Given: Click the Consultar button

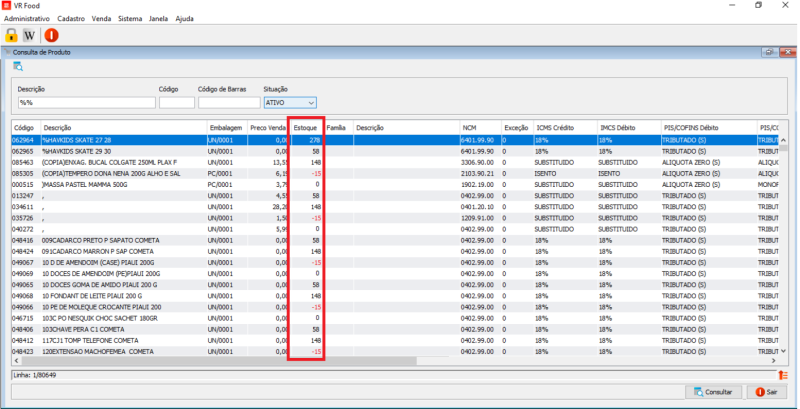Looking at the screenshot, I should (714, 392).
